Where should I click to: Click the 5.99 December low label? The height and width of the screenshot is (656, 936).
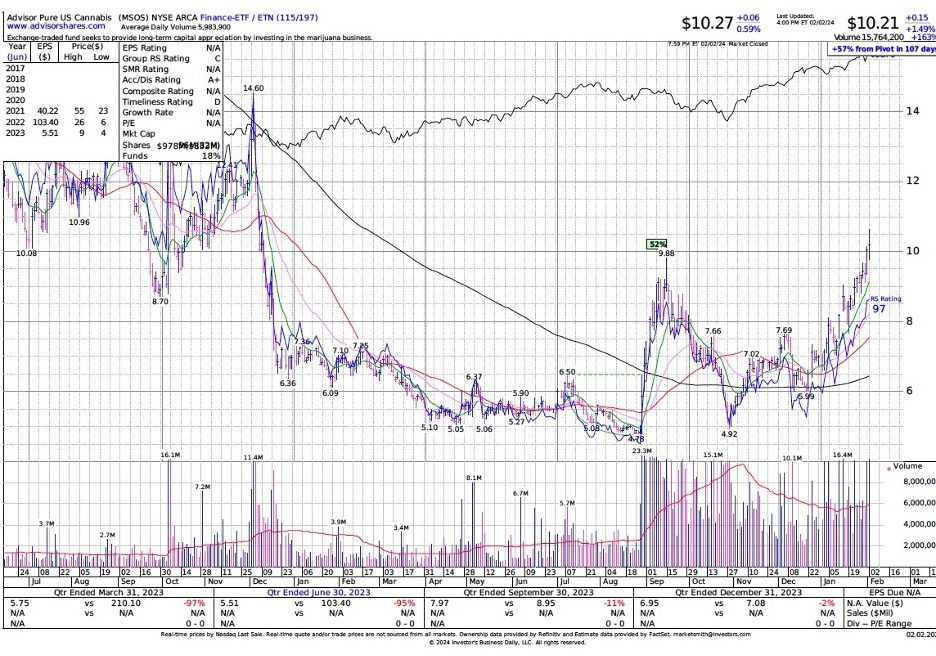pos(806,396)
